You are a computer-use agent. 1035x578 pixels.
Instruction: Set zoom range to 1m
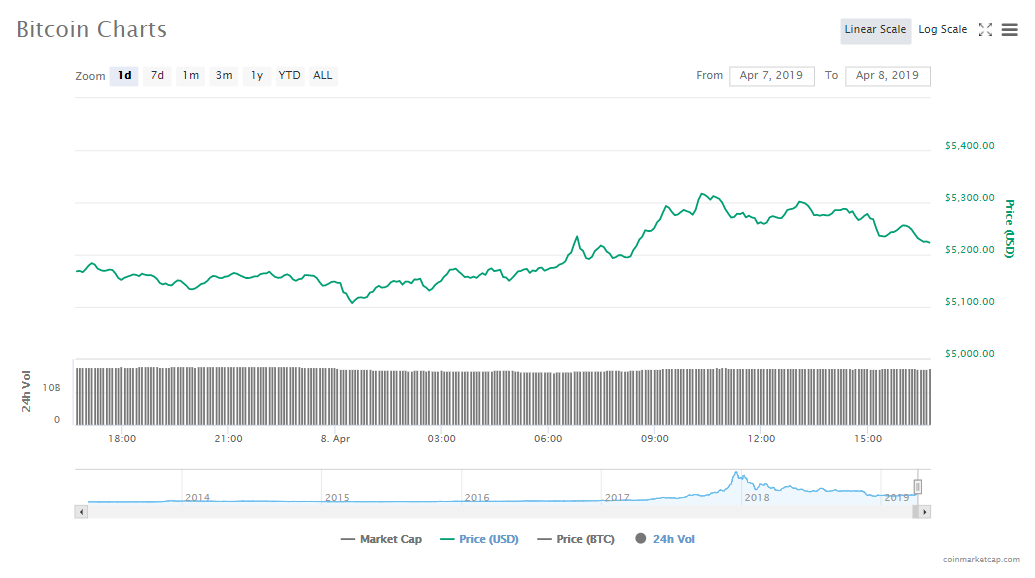coord(190,76)
